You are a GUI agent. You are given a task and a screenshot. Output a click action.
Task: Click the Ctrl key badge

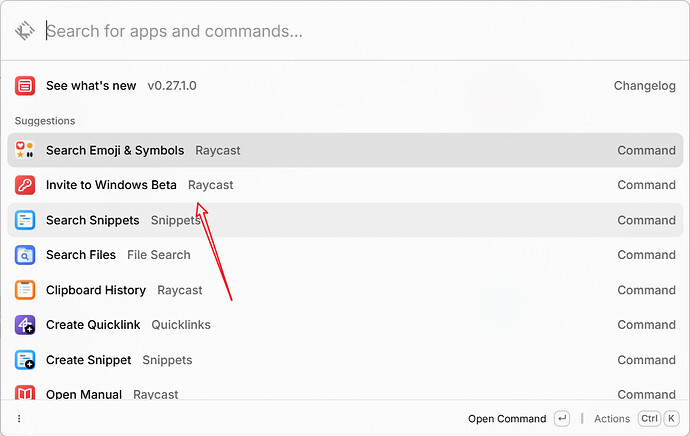649,418
